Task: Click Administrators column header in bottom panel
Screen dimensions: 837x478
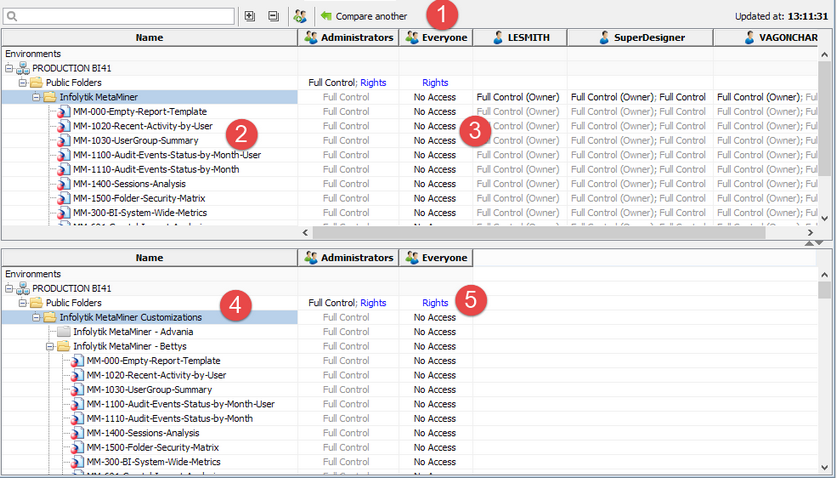Action: coord(348,257)
